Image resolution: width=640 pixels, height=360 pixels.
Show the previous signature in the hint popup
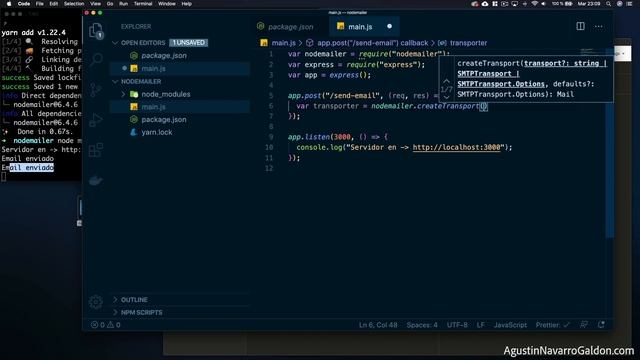pos(446,81)
